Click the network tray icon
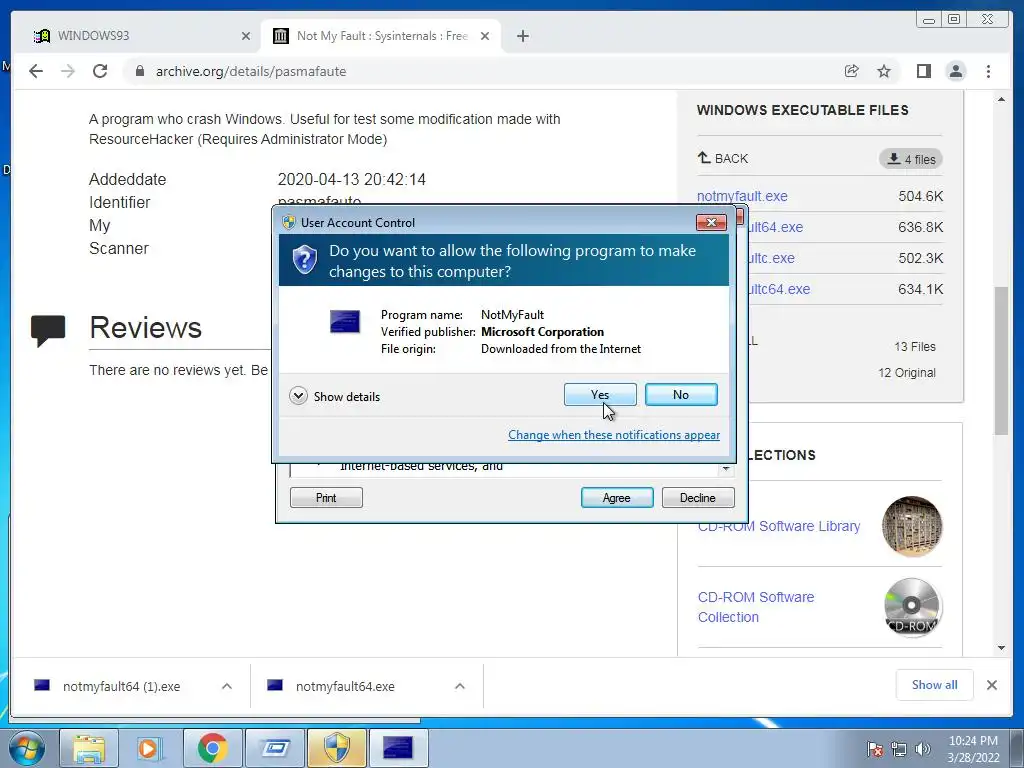The image size is (1024, 768). point(899,749)
